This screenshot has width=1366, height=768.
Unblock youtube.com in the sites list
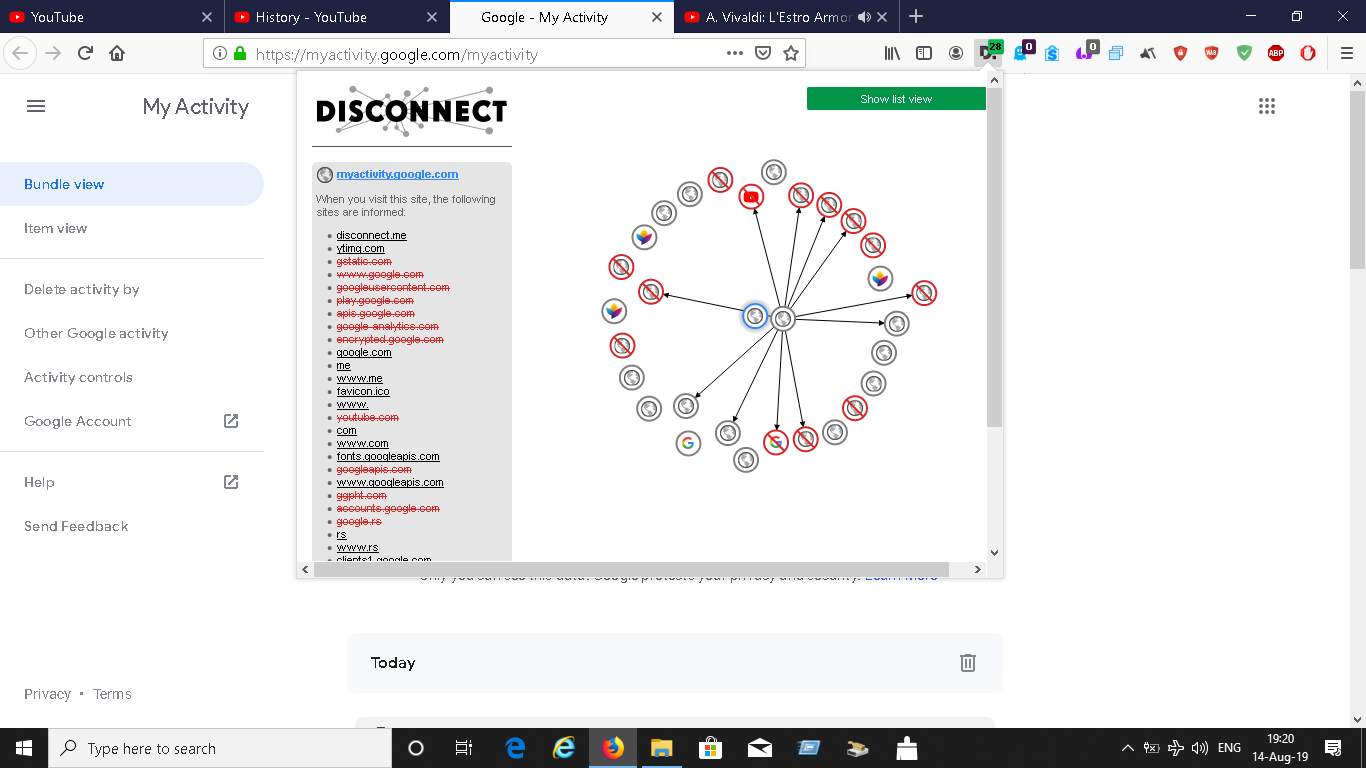click(367, 418)
